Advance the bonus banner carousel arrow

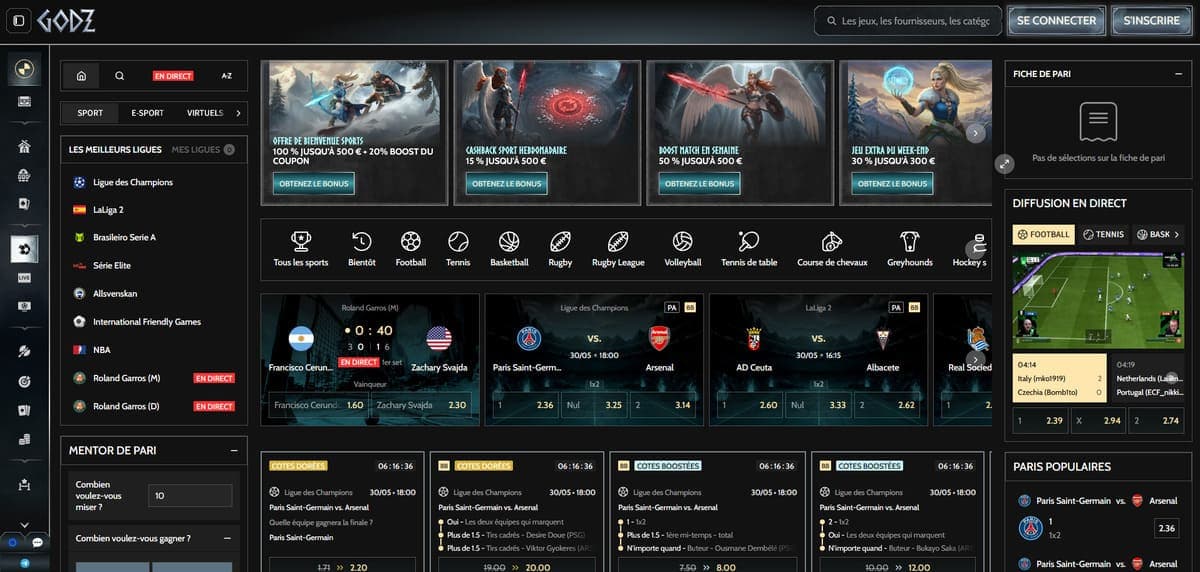click(977, 133)
